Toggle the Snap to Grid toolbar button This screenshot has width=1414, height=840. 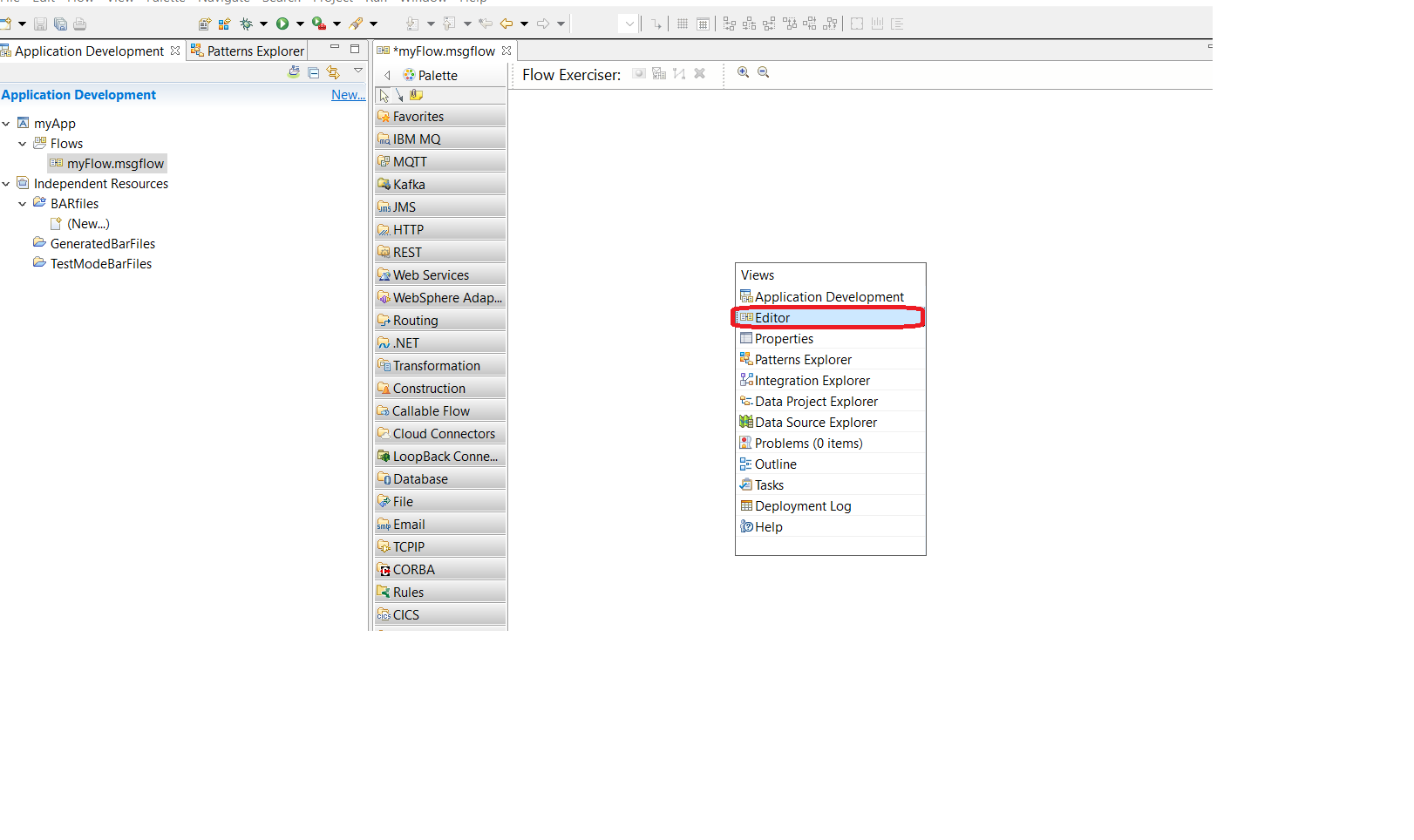click(x=703, y=24)
